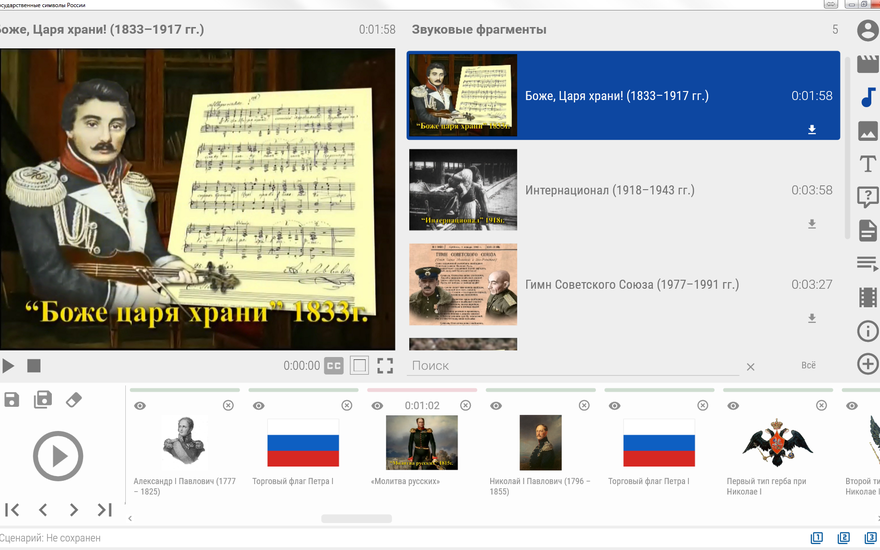Select Интернационал (1918–1943 гг.) fragment

click(623, 190)
